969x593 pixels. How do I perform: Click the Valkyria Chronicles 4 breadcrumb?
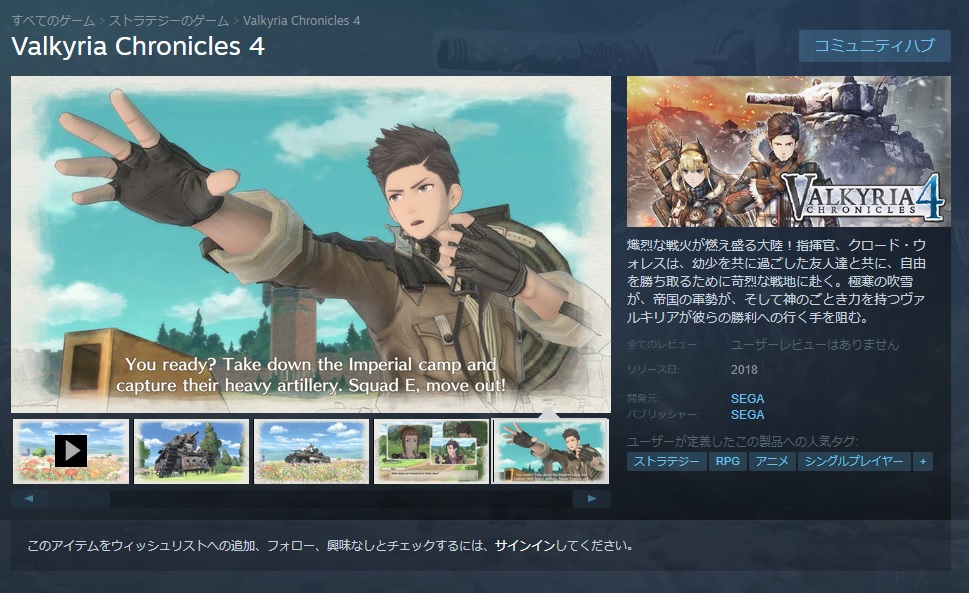click(x=302, y=20)
